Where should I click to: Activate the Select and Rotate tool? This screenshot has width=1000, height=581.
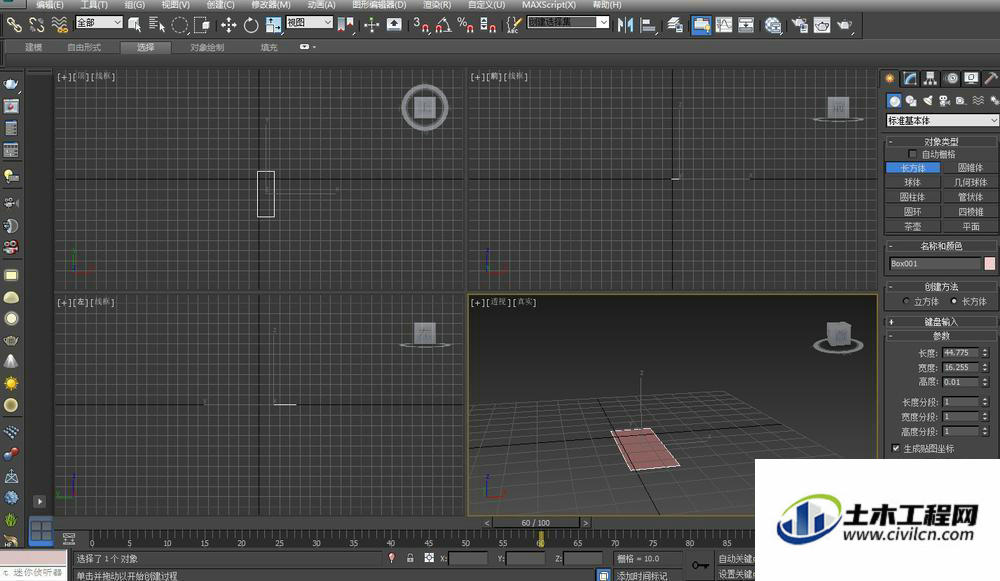click(251, 25)
